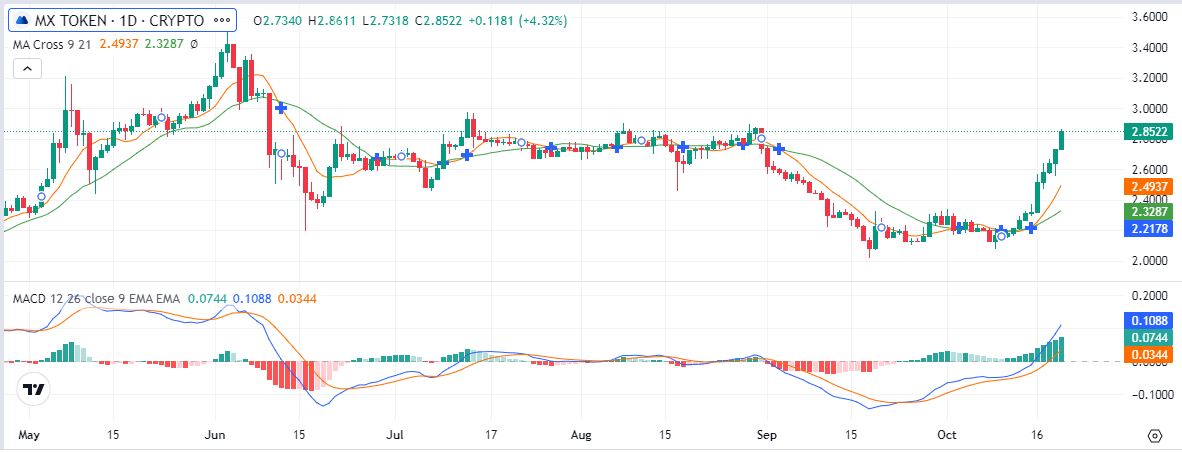Click the MA Cross long value 2.3287 in legend
This screenshot has width=1182, height=452.
click(164, 44)
